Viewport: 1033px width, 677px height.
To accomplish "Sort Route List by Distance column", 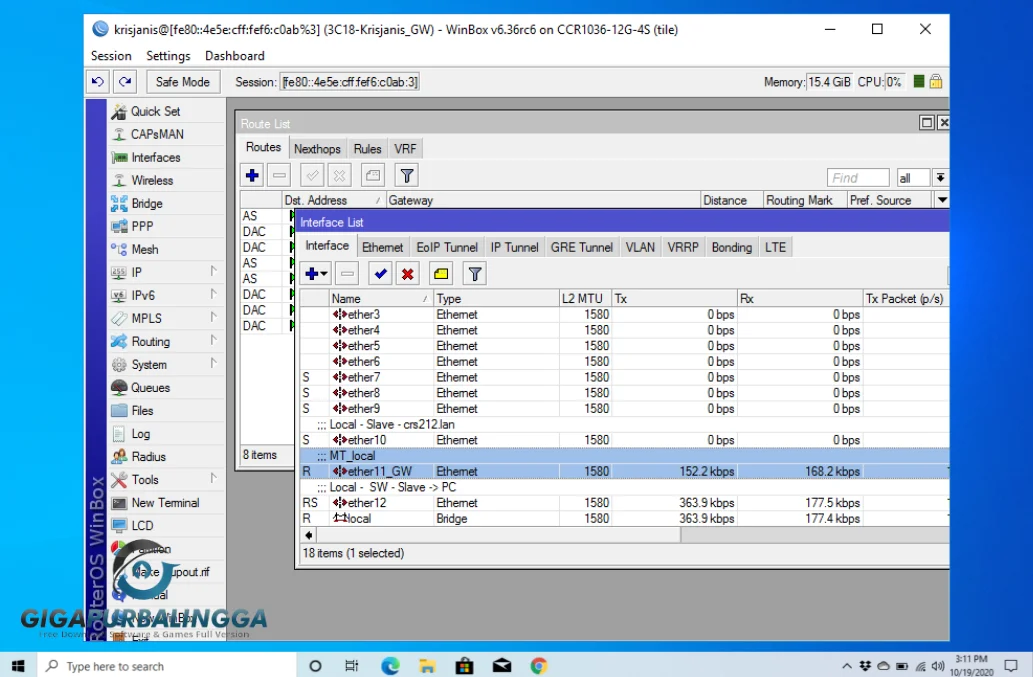I will pyautogui.click(x=731, y=200).
